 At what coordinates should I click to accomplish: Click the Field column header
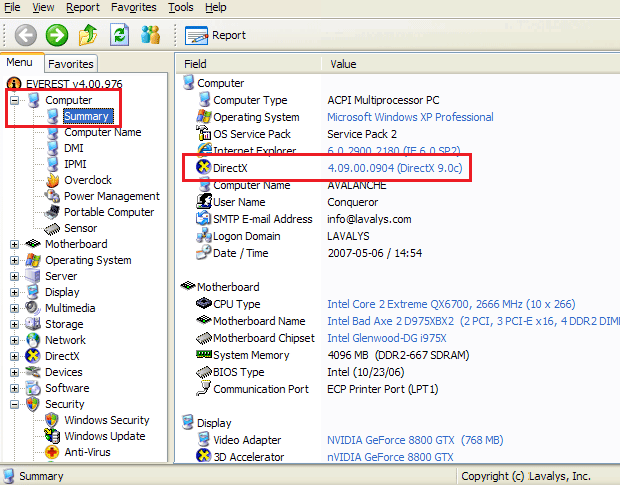coord(196,64)
